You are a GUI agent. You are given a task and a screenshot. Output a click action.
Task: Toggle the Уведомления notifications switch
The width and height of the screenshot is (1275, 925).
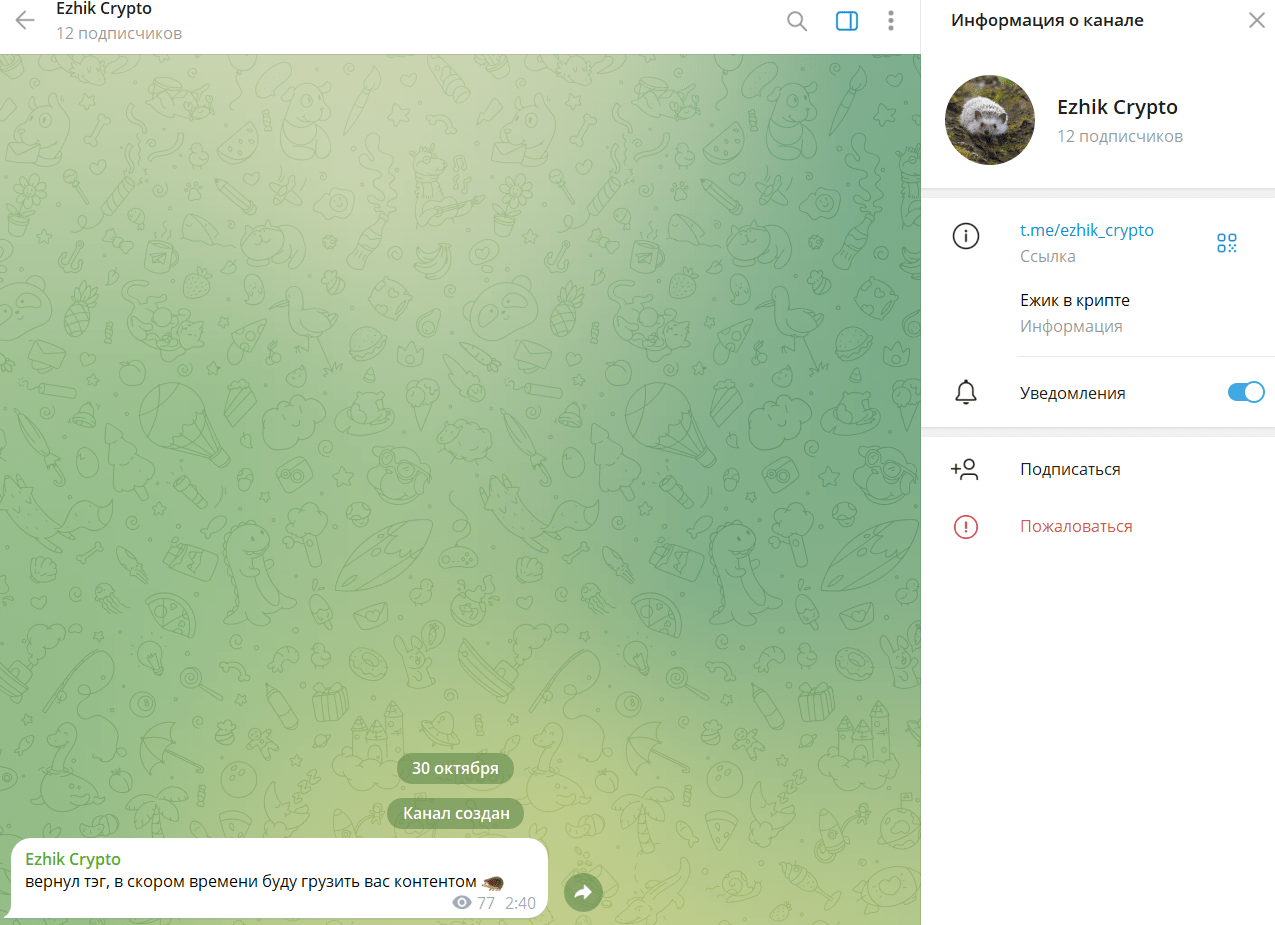point(1246,392)
